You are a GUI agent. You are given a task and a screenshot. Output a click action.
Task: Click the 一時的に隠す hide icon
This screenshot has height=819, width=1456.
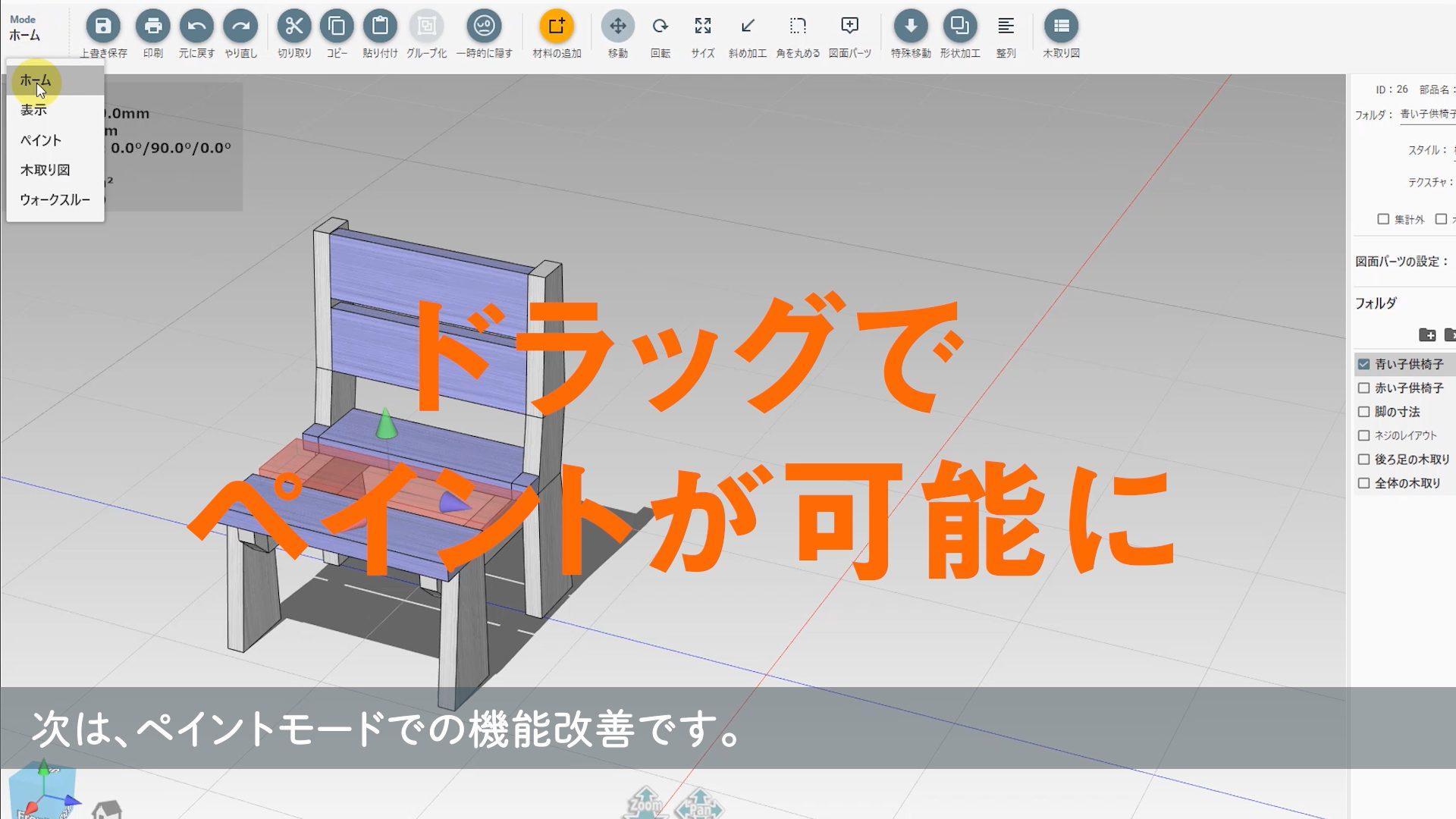484,27
